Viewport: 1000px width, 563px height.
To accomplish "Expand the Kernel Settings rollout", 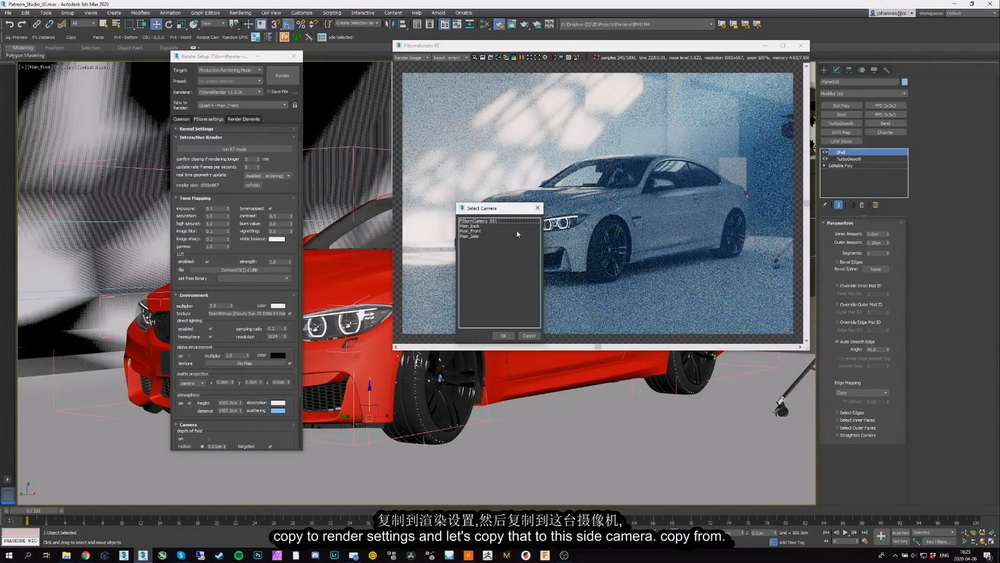I will 196,129.
